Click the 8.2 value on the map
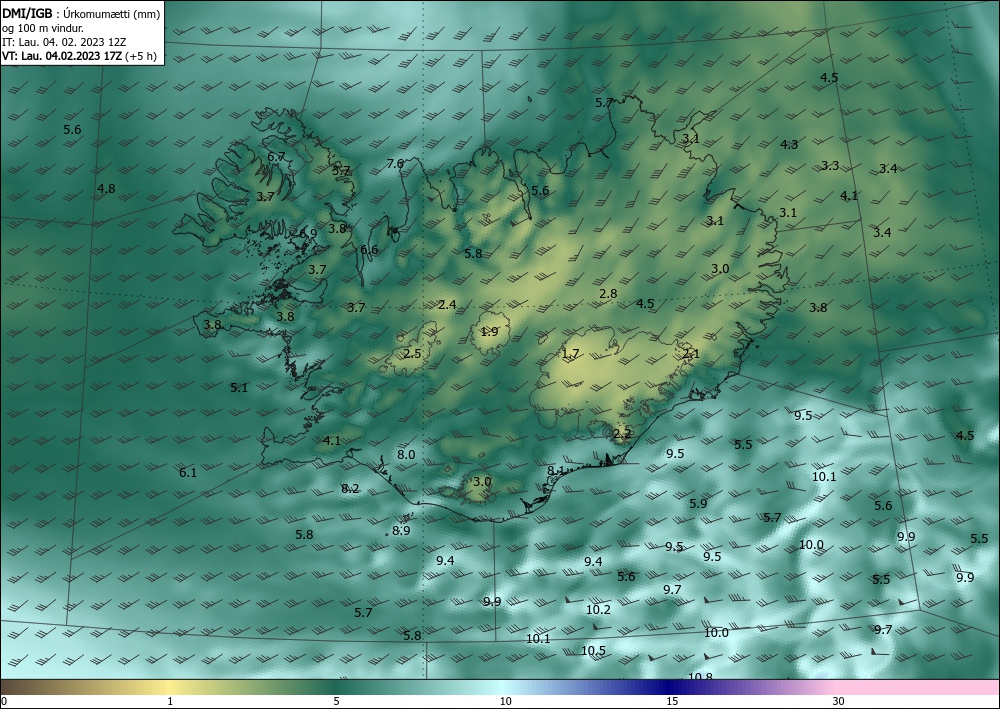Image resolution: width=1000 pixels, height=709 pixels. coord(350,488)
